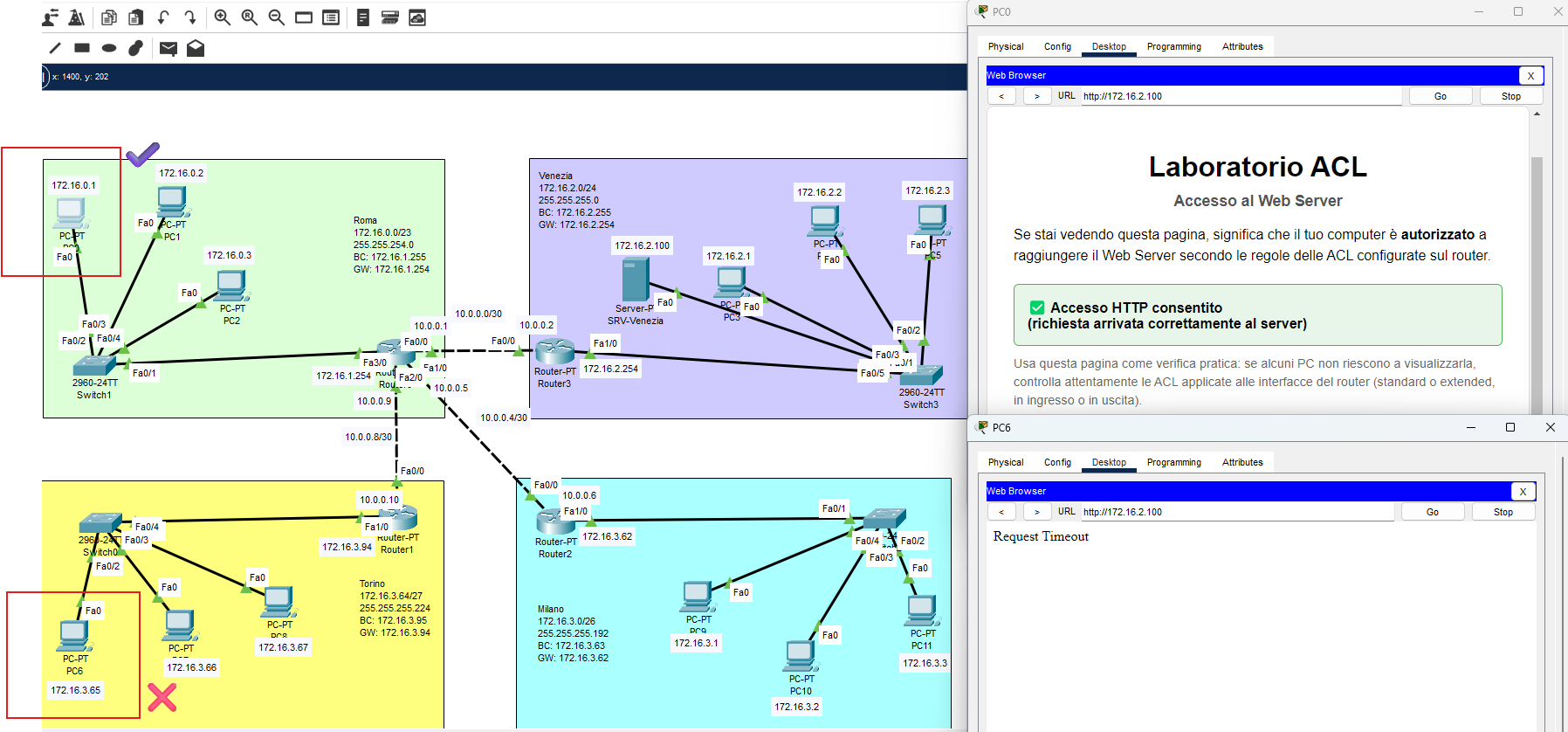Switch to Programming tab in PC6 window

pos(1173,463)
